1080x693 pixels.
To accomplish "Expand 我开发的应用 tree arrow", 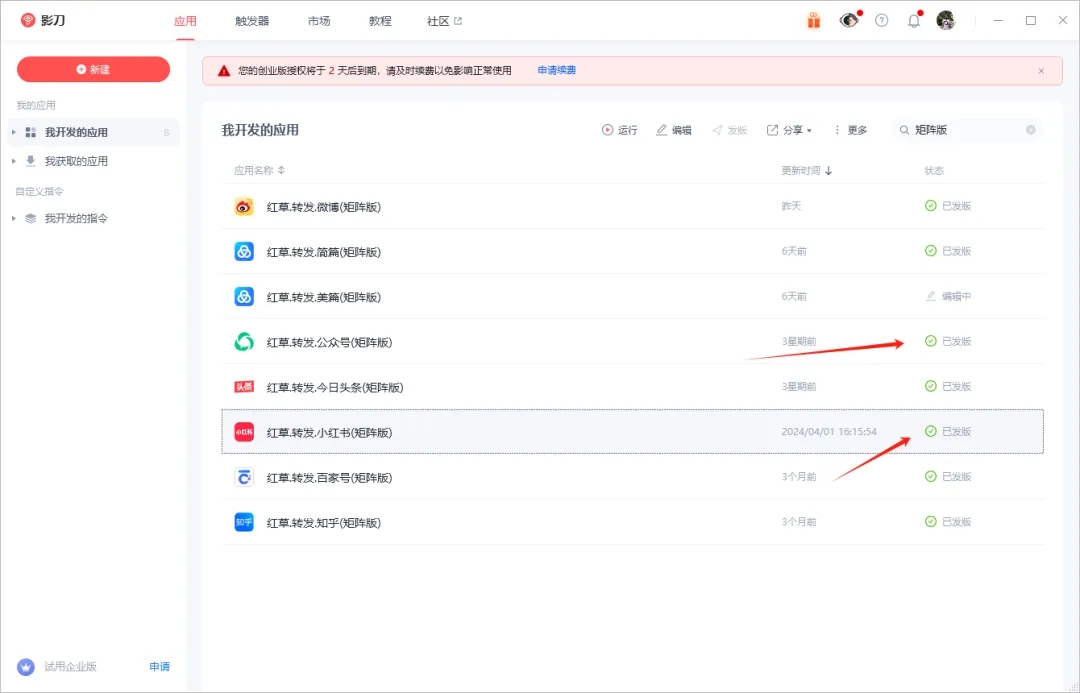I will pos(14,132).
